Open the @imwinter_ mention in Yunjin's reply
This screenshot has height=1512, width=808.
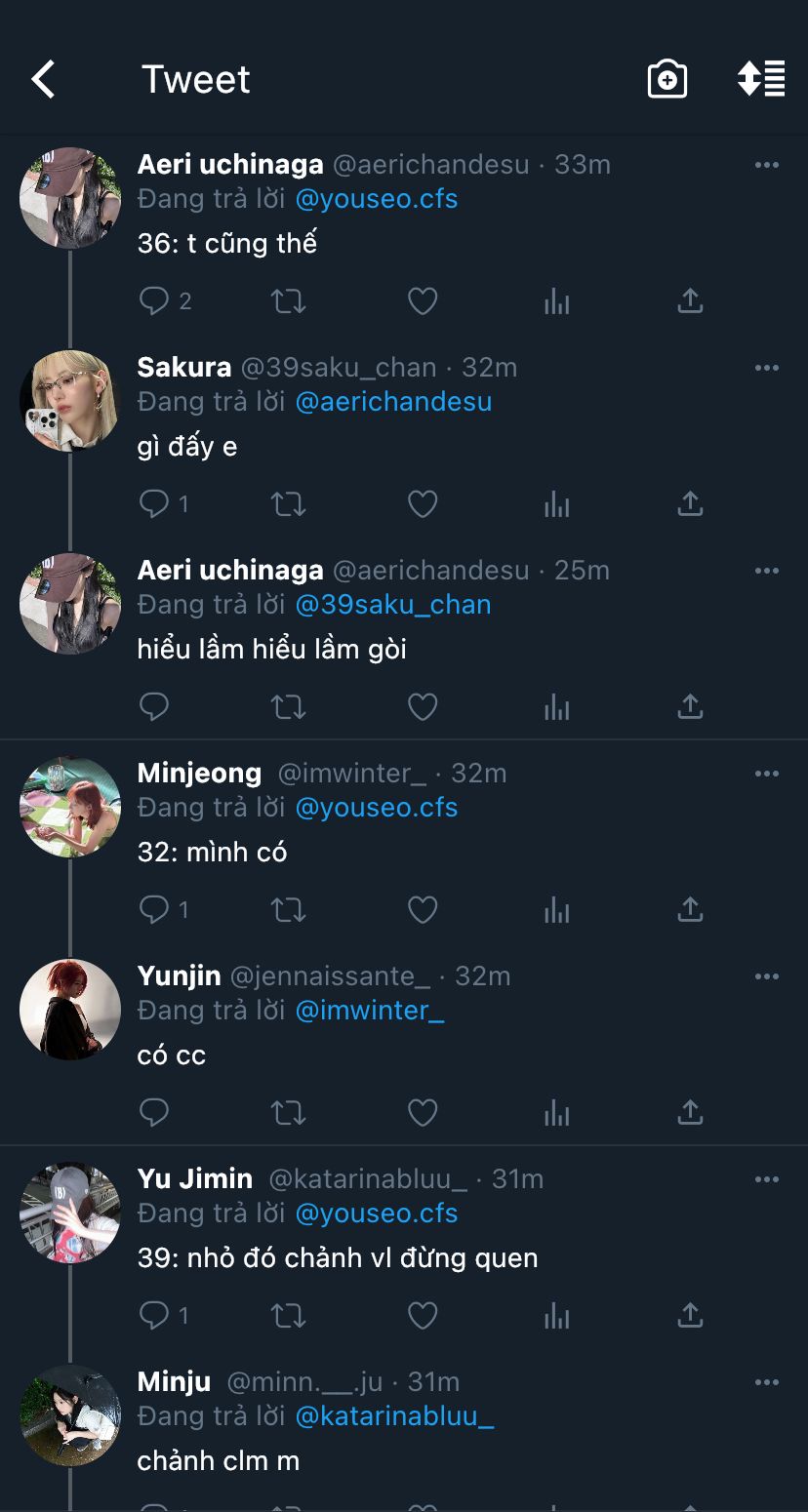370,1011
